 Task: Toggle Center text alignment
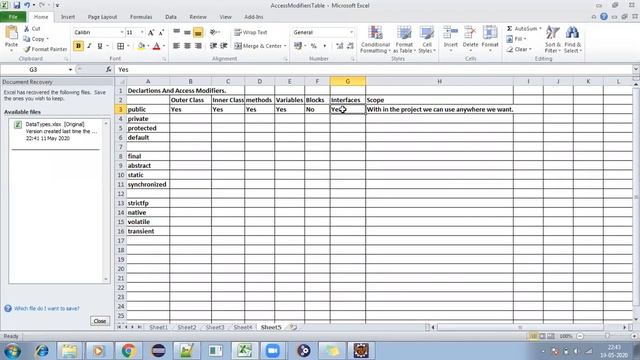[187, 46]
